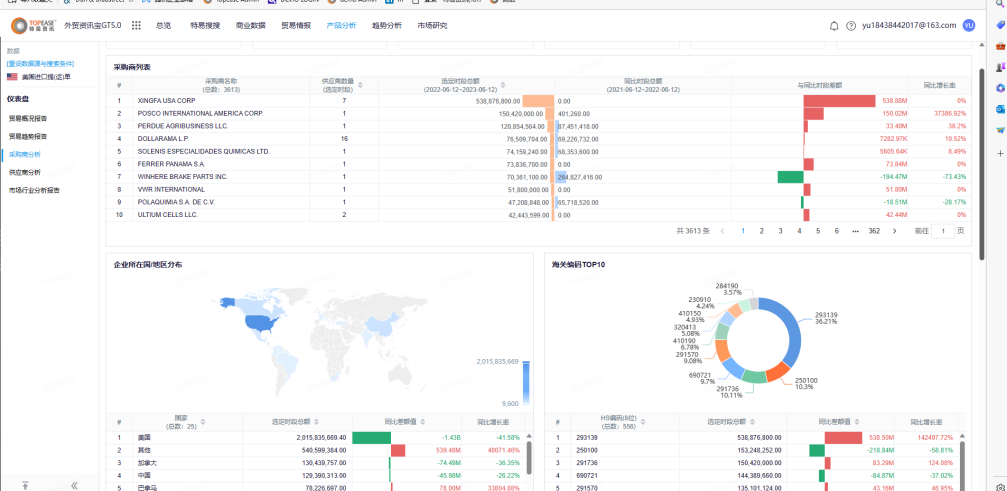Click the back-to-top icon in sidebar

tap(25, 485)
